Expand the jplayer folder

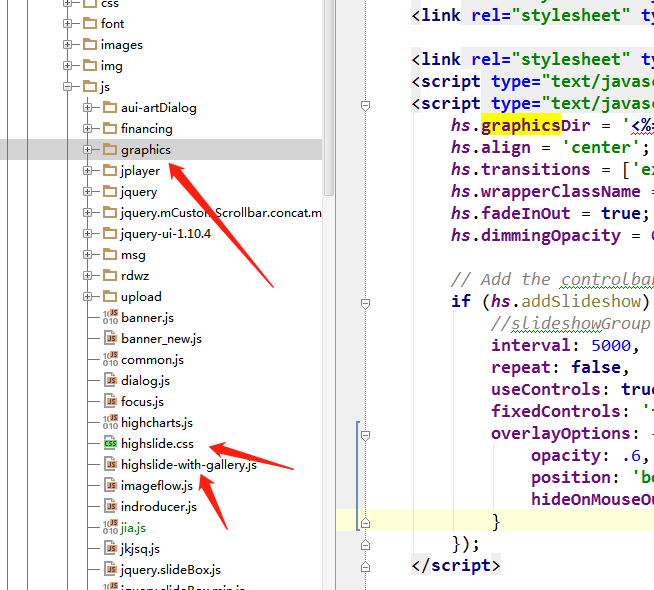[87, 171]
